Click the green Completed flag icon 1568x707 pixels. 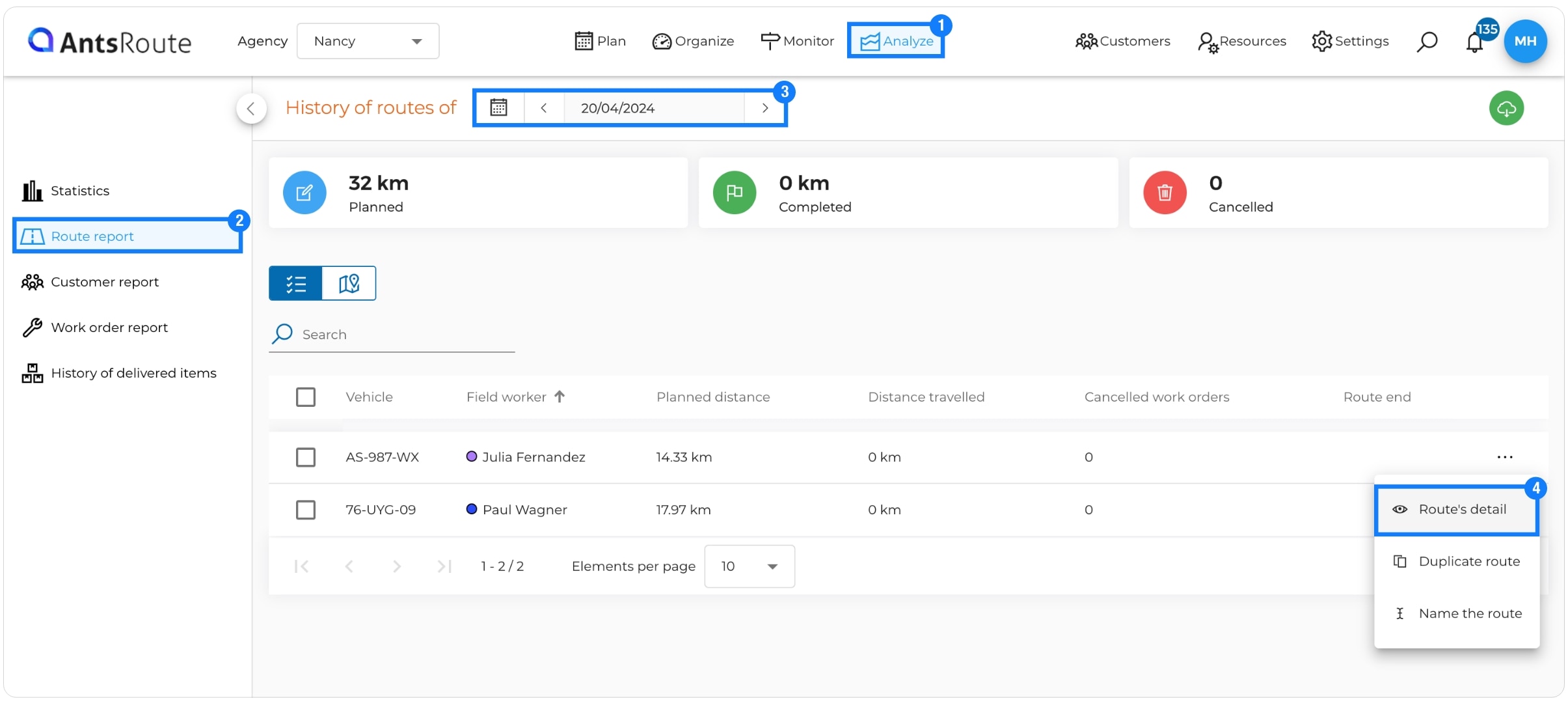(x=735, y=193)
